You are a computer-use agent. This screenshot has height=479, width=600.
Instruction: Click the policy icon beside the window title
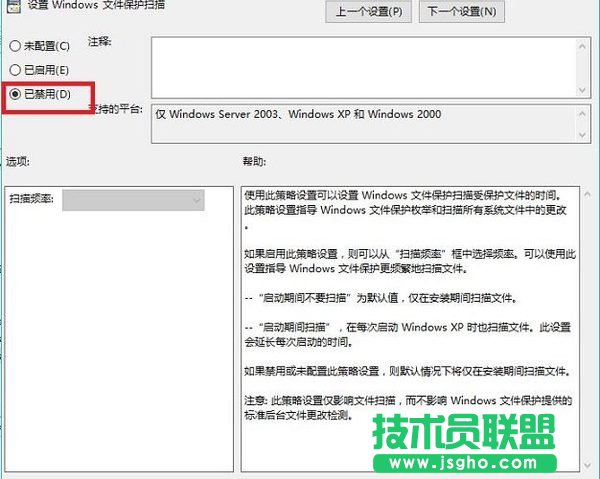click(x=14, y=7)
